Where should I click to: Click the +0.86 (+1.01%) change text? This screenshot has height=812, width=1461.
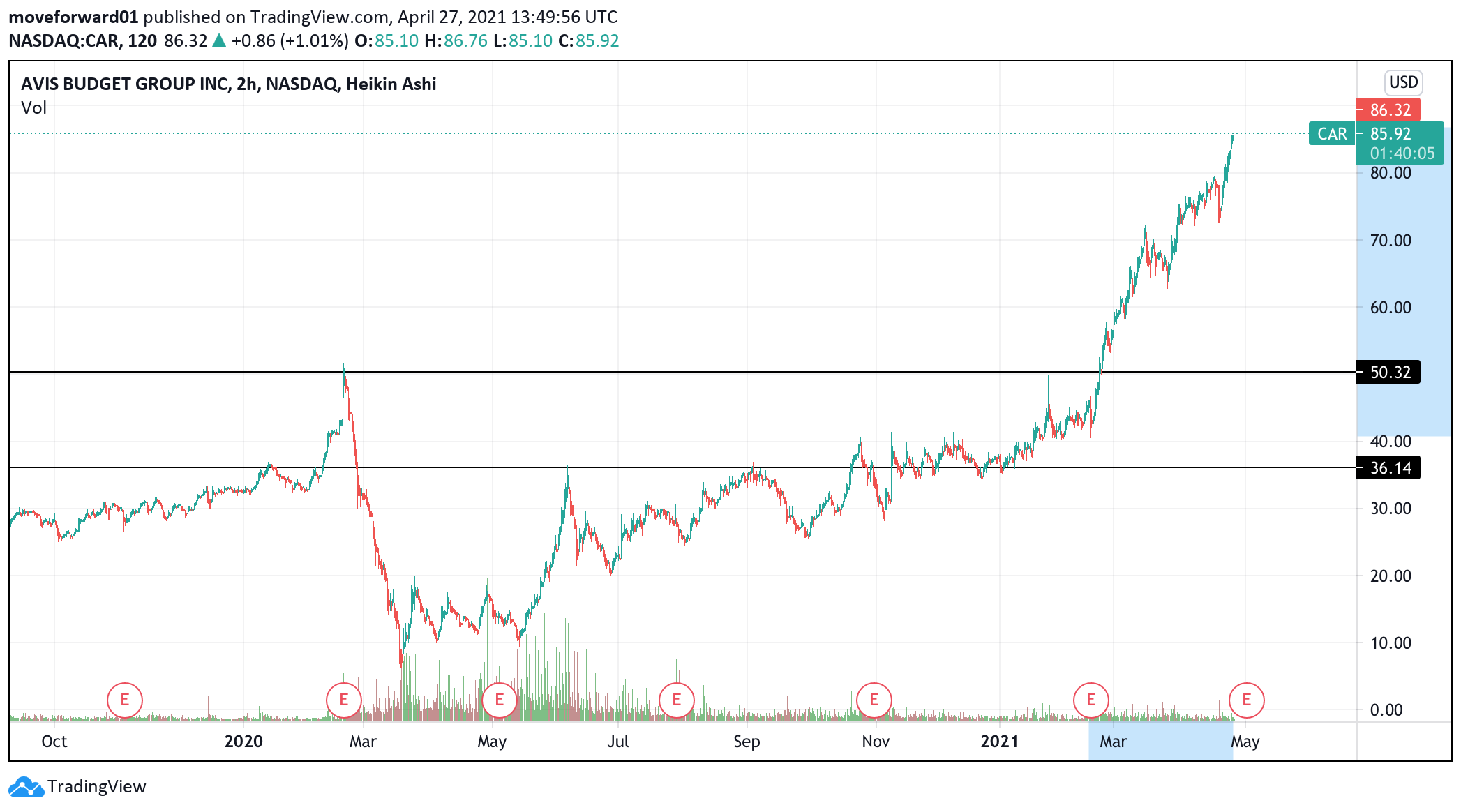[x=290, y=40]
